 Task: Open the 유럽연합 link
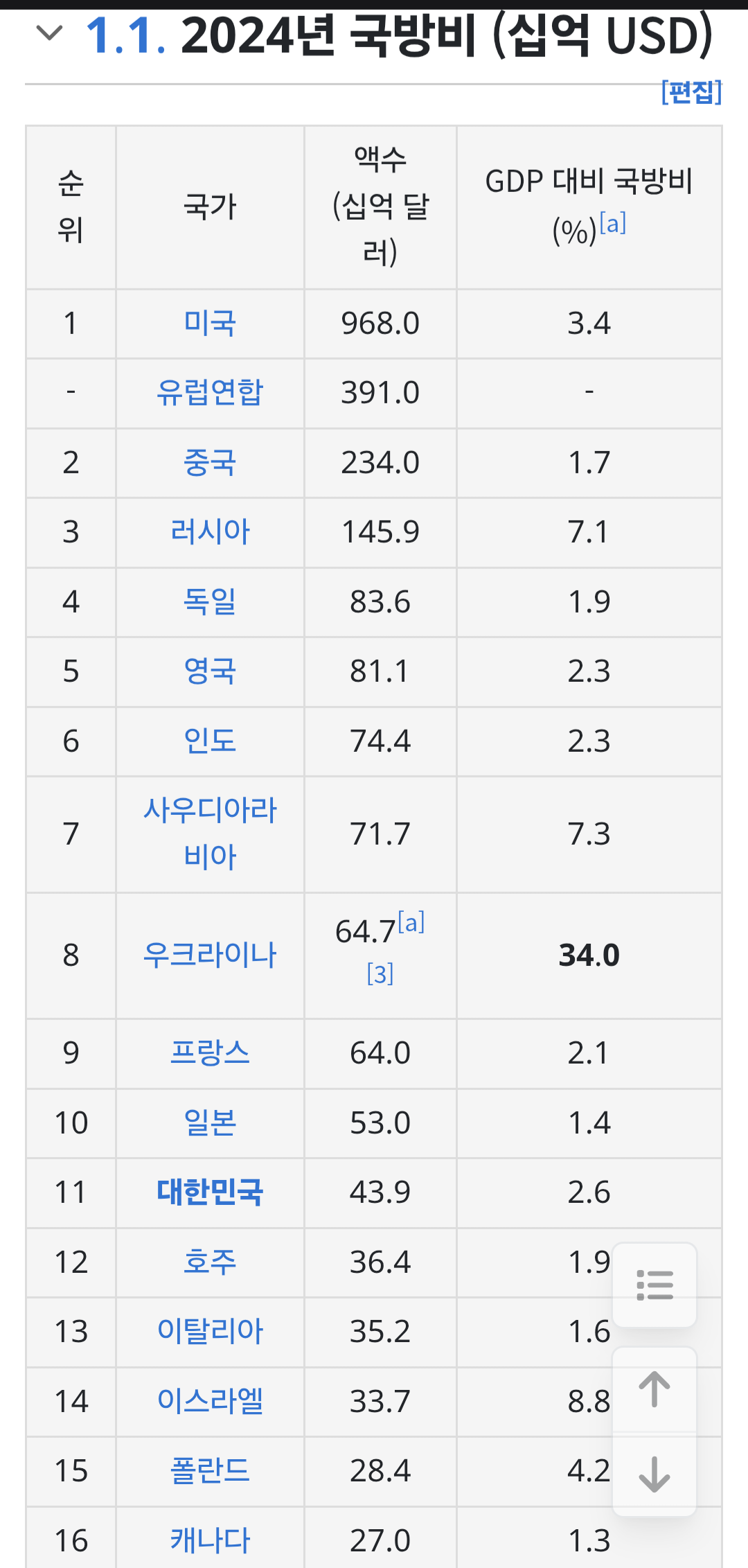[210, 393]
